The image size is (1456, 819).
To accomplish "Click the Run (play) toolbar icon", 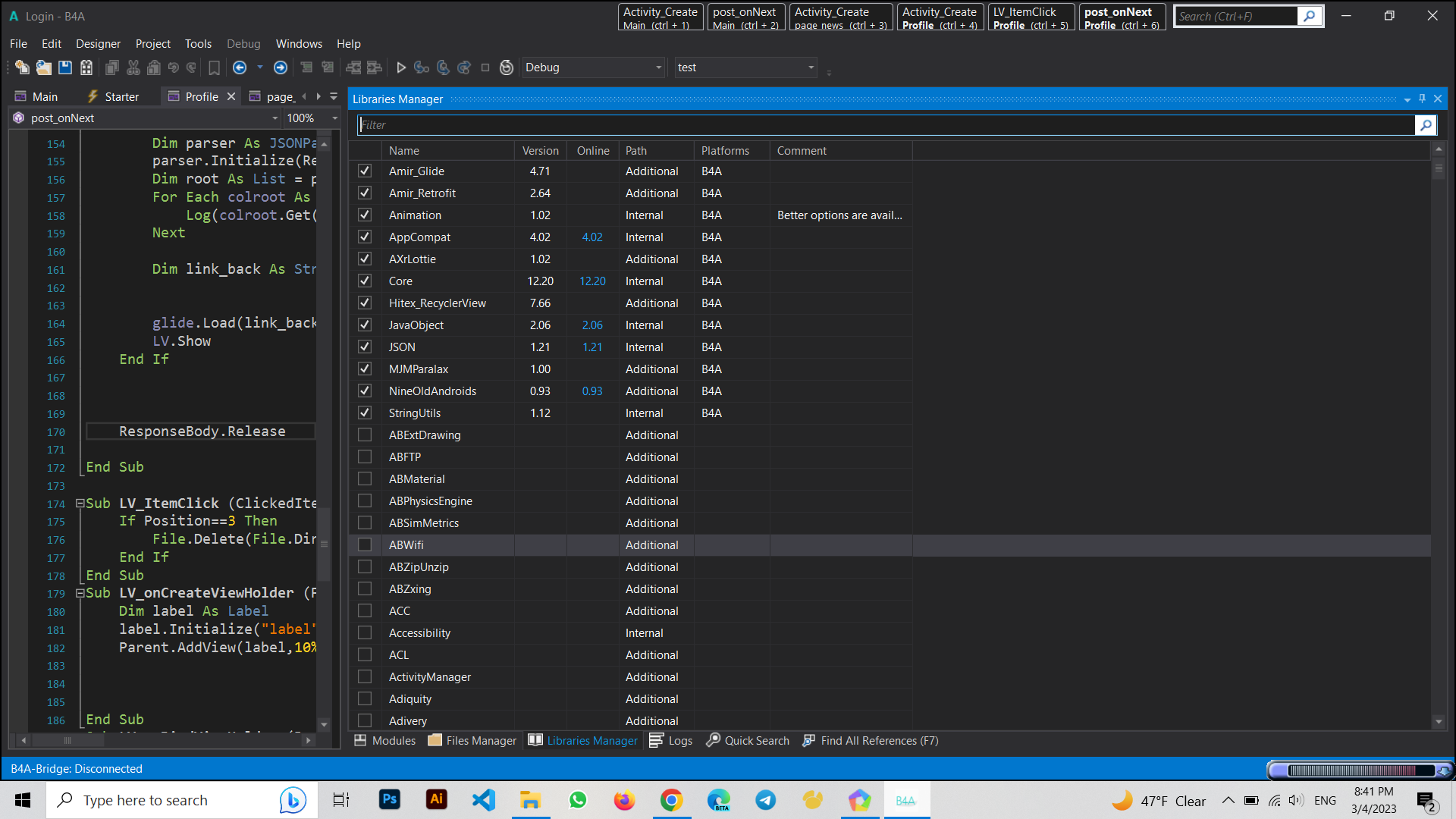I will pos(401,67).
